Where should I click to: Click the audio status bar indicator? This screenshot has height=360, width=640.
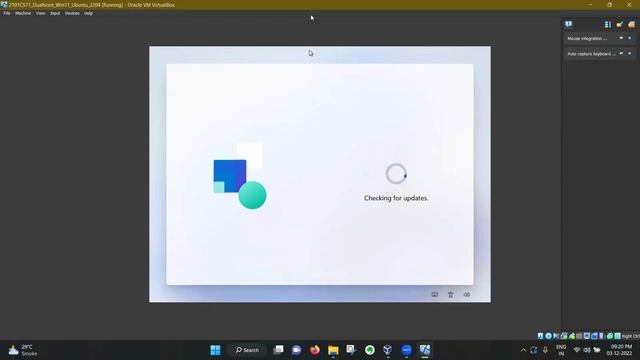click(556, 336)
